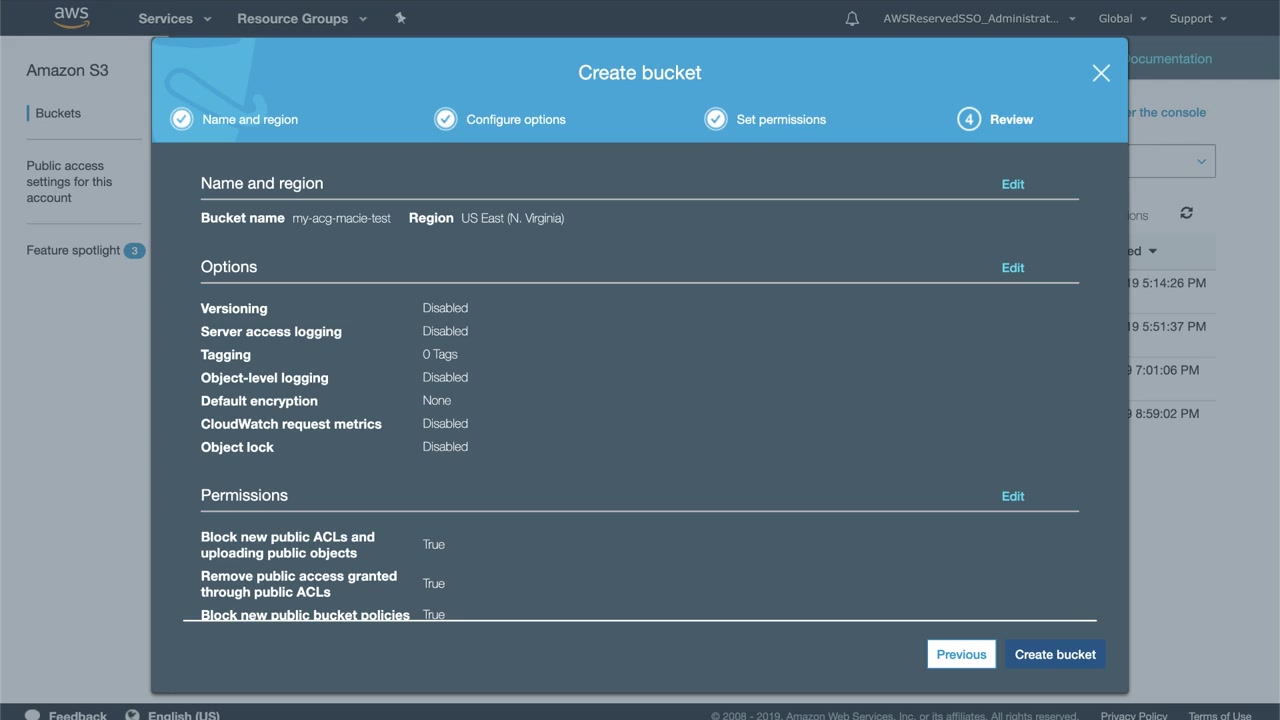Click the Create bucket dialog title
This screenshot has width=1280, height=720.
point(640,73)
